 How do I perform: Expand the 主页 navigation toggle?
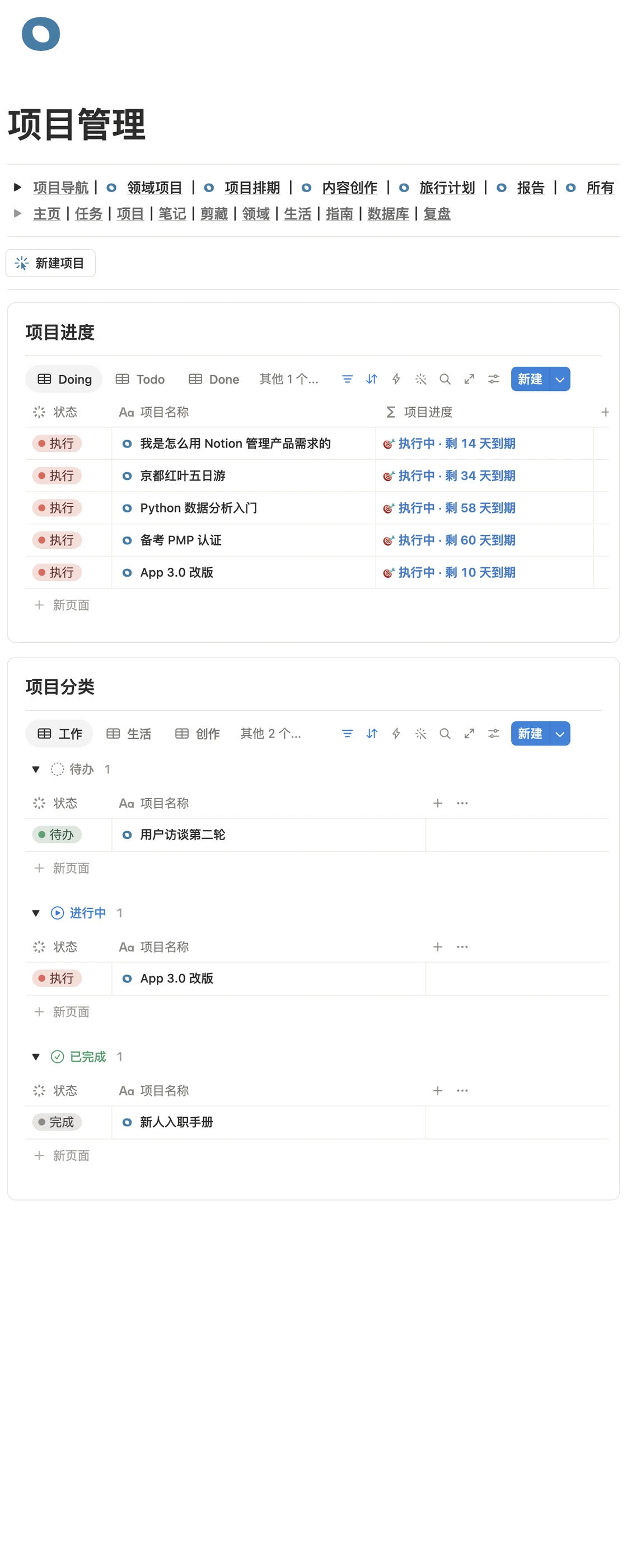coord(18,214)
